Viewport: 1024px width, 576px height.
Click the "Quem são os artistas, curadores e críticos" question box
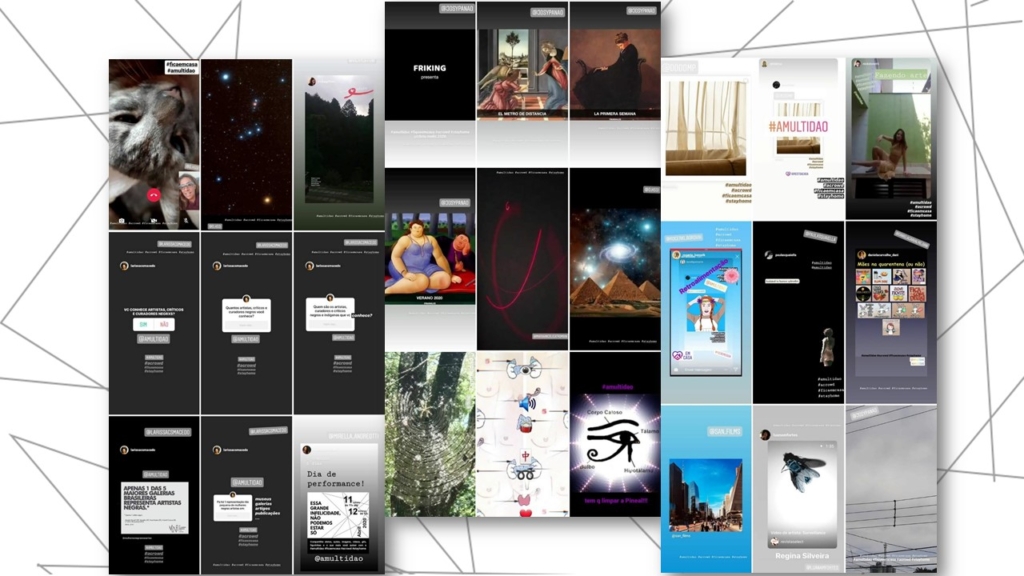click(330, 314)
